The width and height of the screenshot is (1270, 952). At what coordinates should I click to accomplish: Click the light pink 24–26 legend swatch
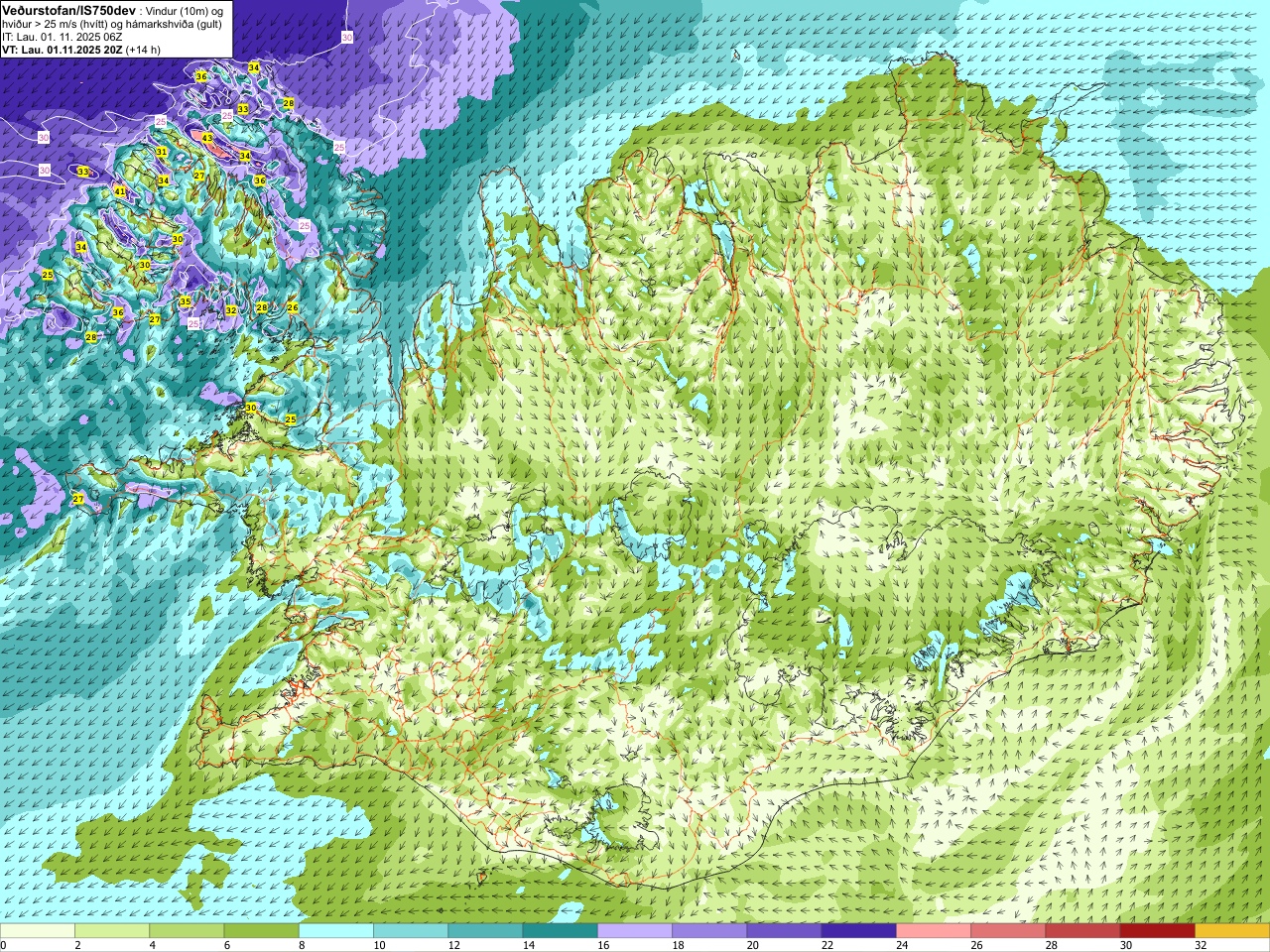934,931
